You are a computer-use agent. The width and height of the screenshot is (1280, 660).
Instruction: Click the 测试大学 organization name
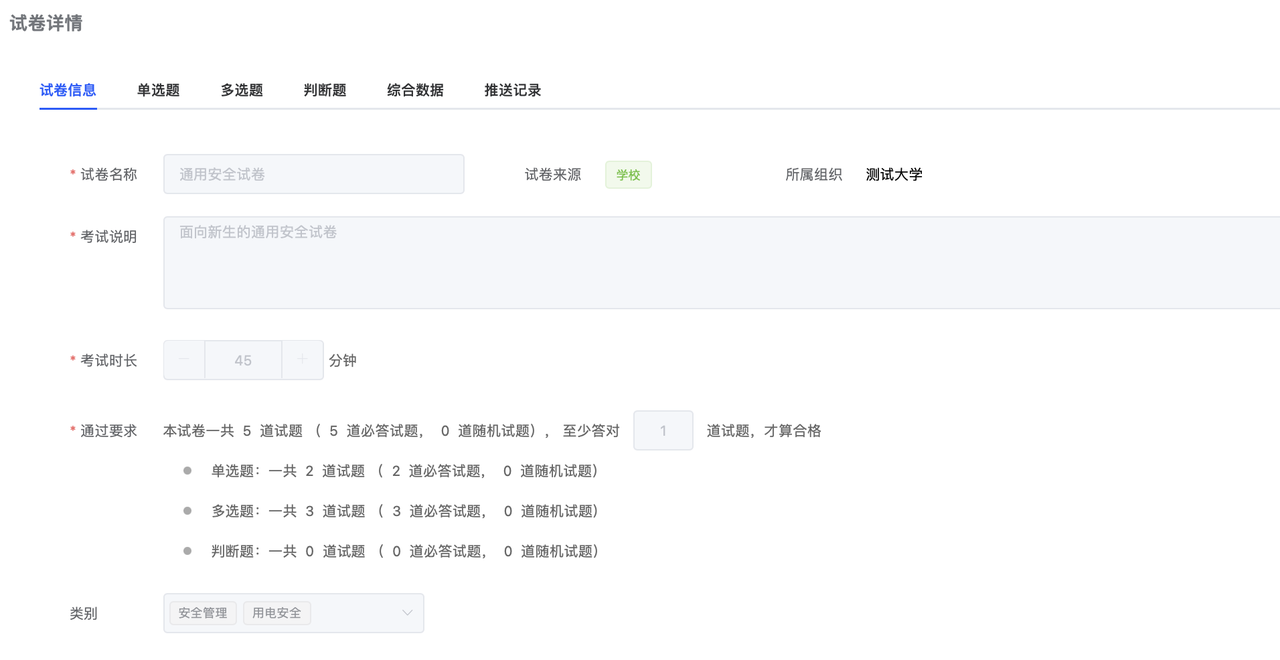tap(894, 175)
